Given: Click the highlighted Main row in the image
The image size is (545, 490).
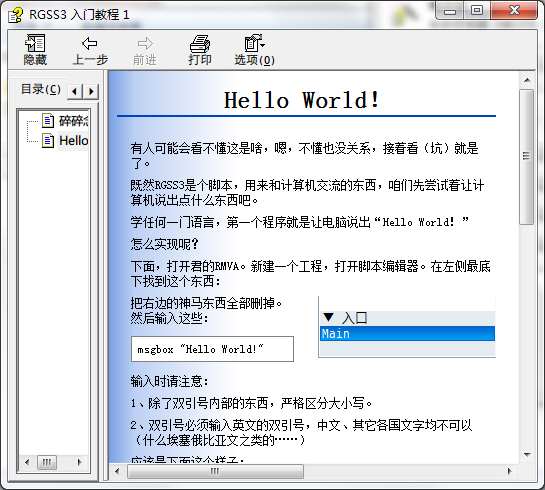Looking at the screenshot, I should 407,334.
